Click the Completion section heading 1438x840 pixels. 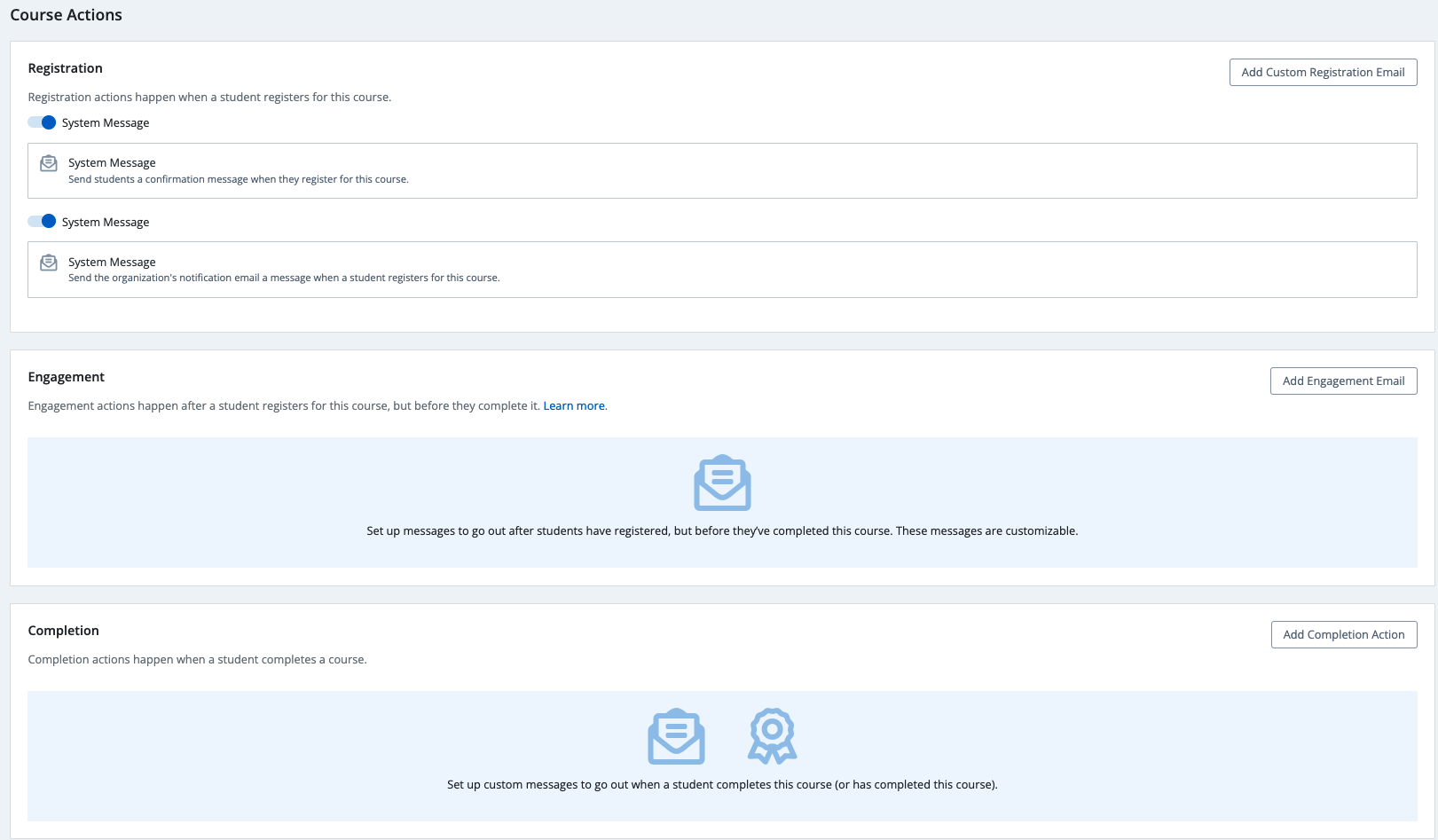[63, 631]
